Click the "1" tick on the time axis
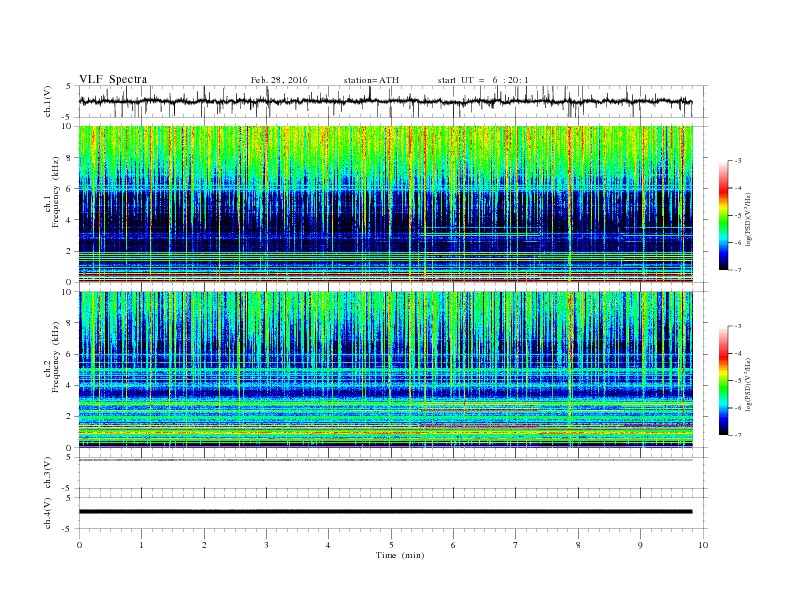This screenshot has width=792, height=612. point(141,545)
